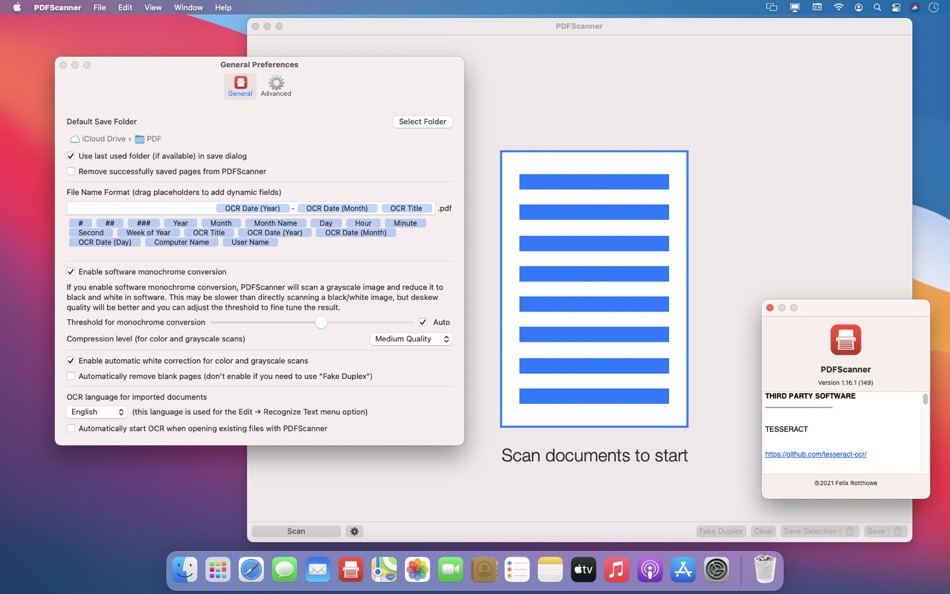Enable Automatically remove blank pages

coord(71,376)
